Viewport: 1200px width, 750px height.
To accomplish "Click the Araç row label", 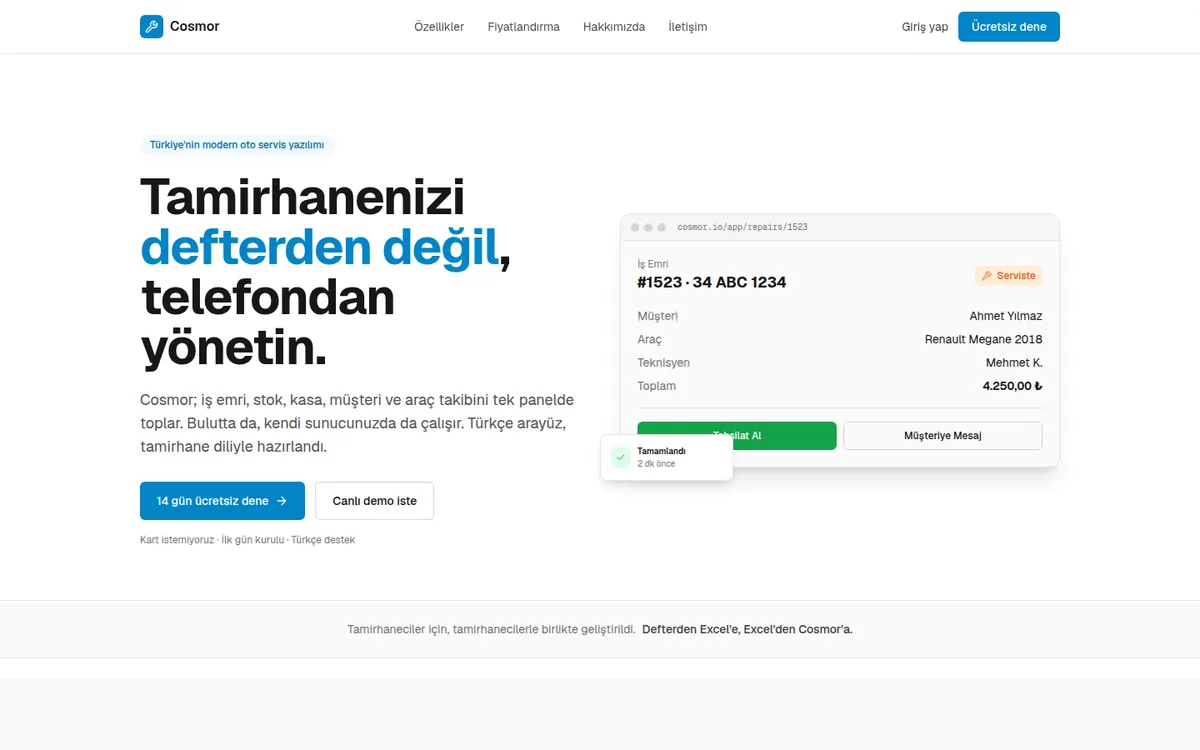I will point(650,339).
